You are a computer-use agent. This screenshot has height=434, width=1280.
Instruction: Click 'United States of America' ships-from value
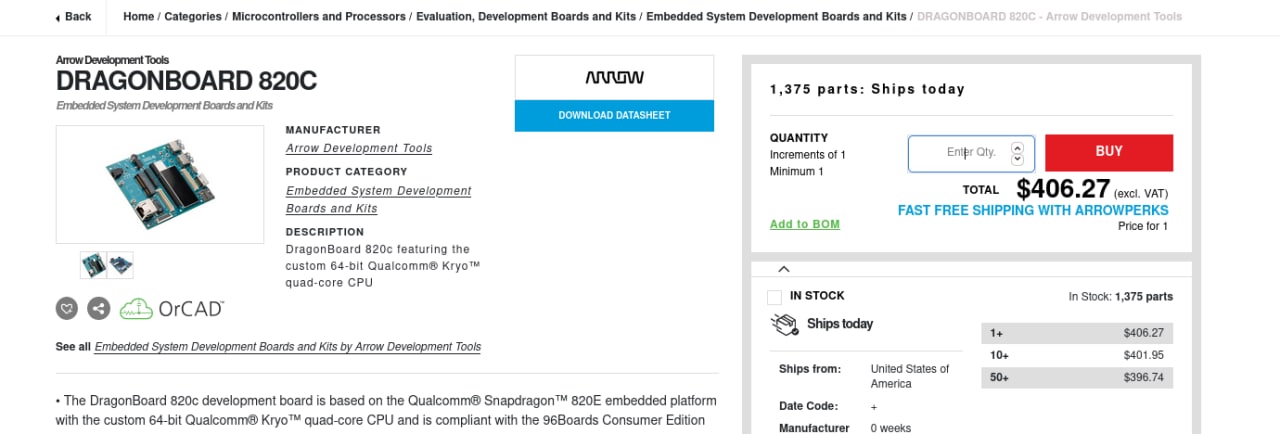[x=910, y=376]
